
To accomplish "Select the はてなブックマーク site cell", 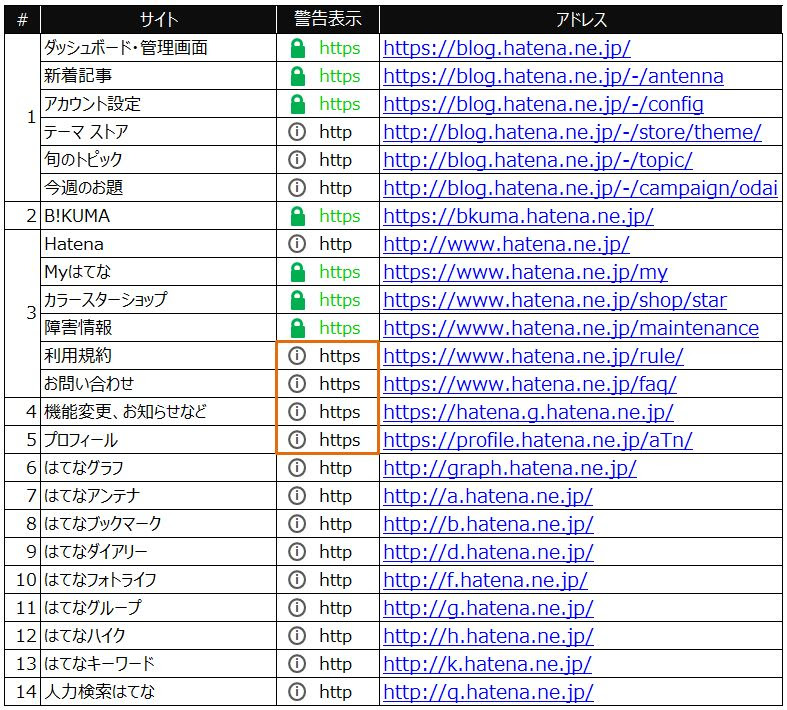I will click(159, 524).
